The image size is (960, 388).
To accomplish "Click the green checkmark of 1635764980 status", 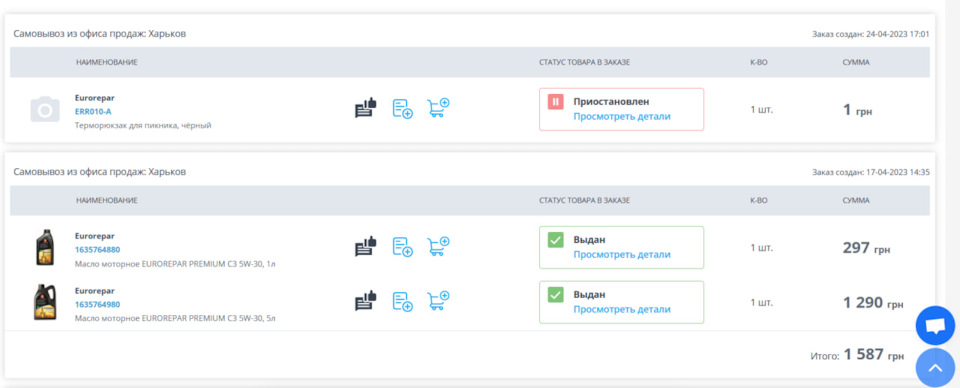I will [555, 295].
